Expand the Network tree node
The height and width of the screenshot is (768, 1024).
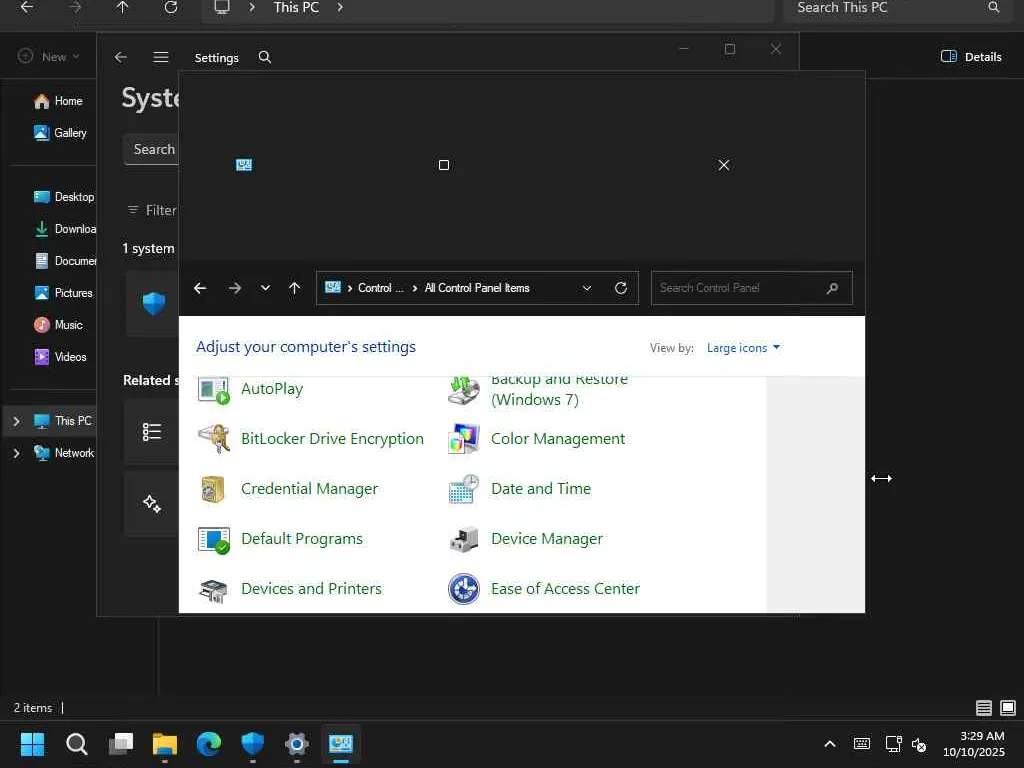(16, 453)
